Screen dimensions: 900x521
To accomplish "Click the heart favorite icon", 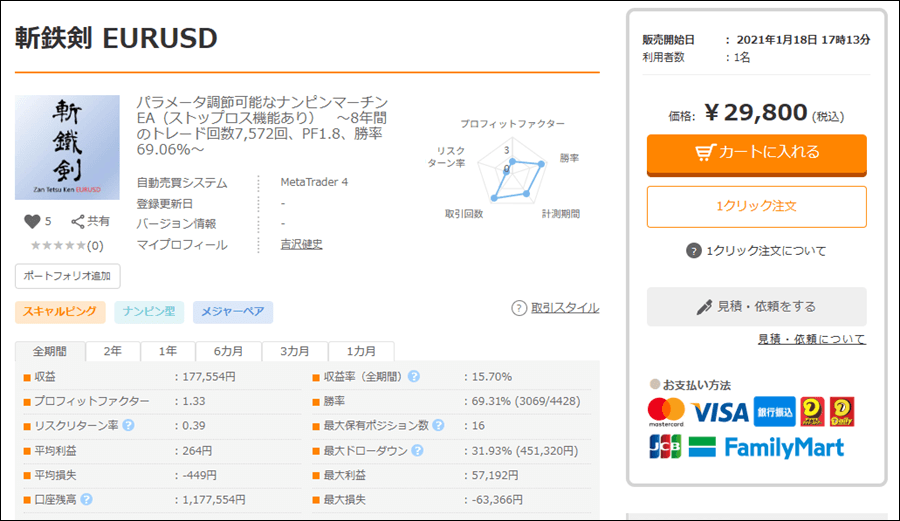I will [x=32, y=222].
